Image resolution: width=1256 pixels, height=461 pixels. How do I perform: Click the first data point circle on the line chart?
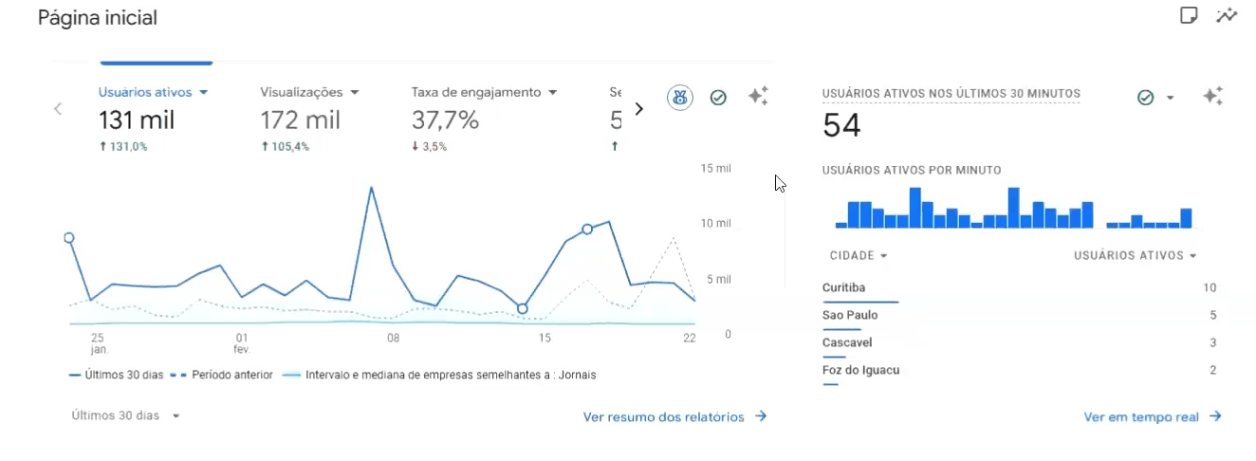69,238
